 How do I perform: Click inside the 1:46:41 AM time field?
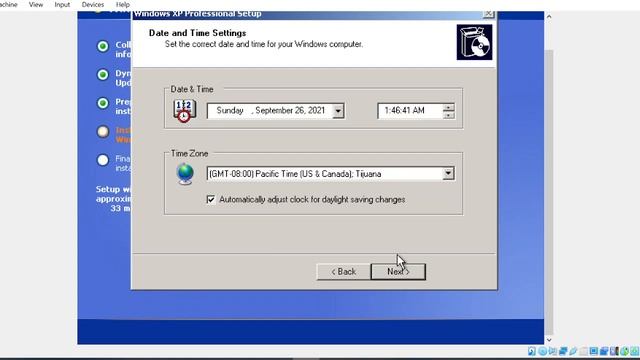click(410, 111)
